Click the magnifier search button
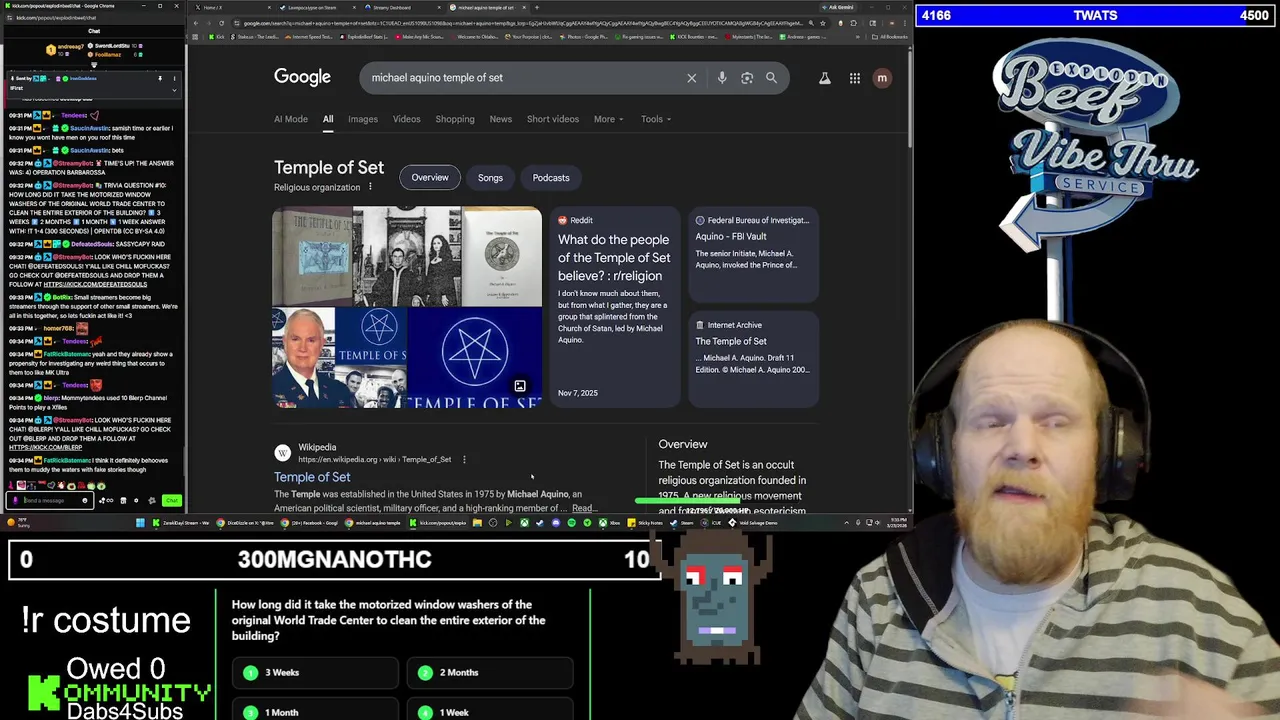Screen dimensions: 1280x720 [x=771, y=78]
